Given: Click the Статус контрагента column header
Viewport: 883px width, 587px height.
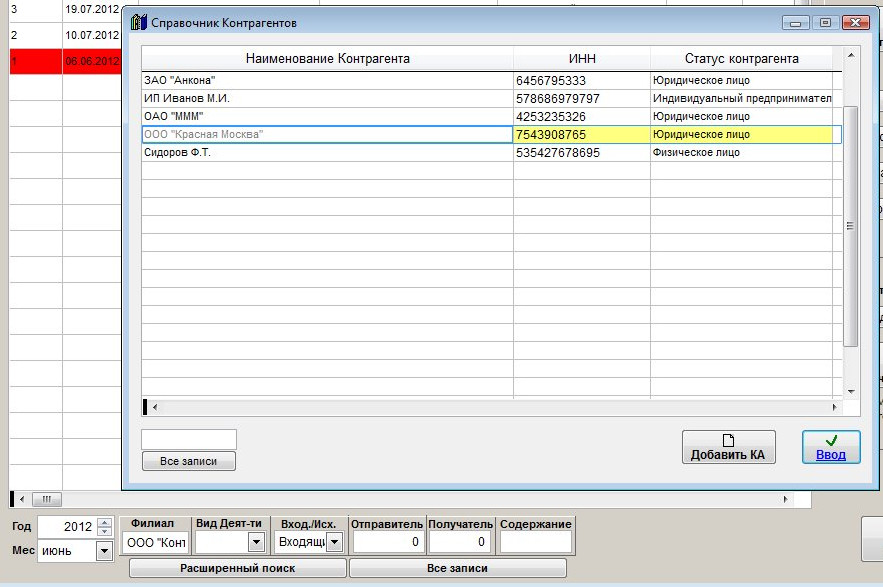Looking at the screenshot, I should [x=741, y=59].
